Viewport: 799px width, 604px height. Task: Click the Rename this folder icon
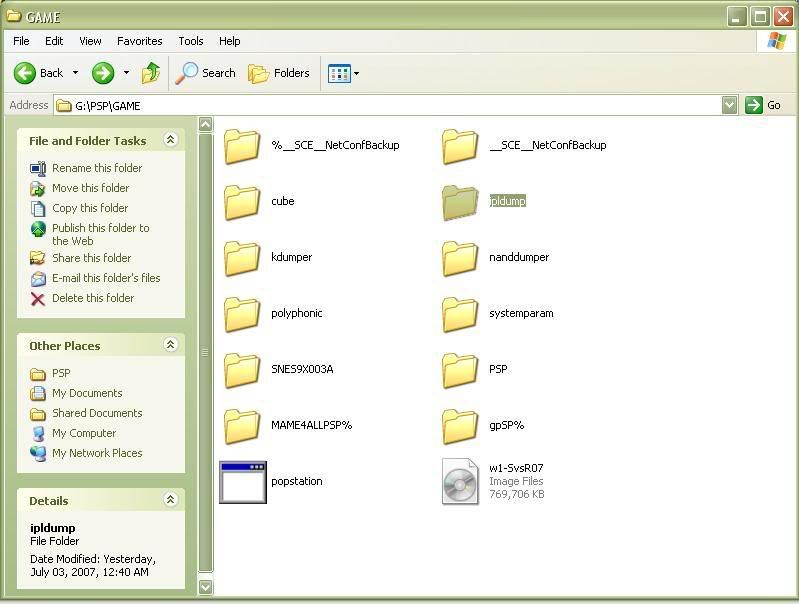[x=38, y=168]
